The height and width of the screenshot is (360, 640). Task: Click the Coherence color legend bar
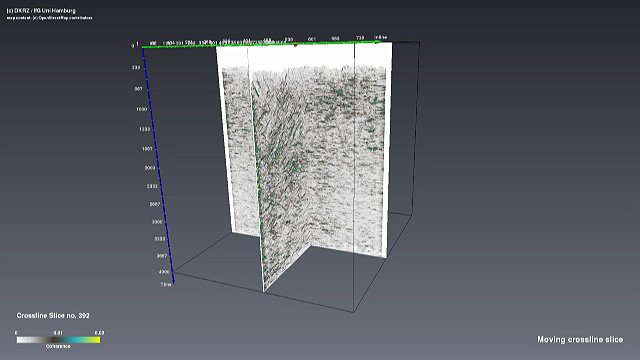[58, 340]
